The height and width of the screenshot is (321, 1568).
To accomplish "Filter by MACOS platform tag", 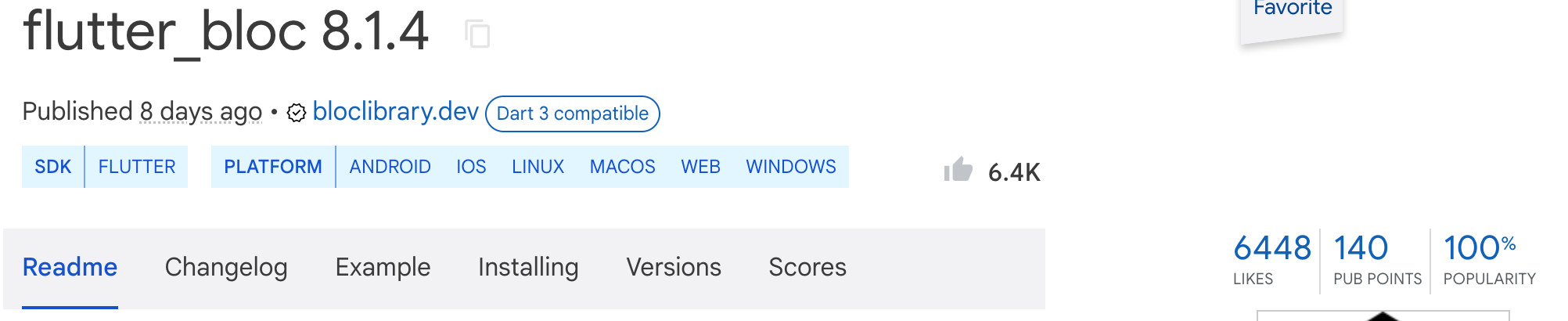I will point(622,167).
